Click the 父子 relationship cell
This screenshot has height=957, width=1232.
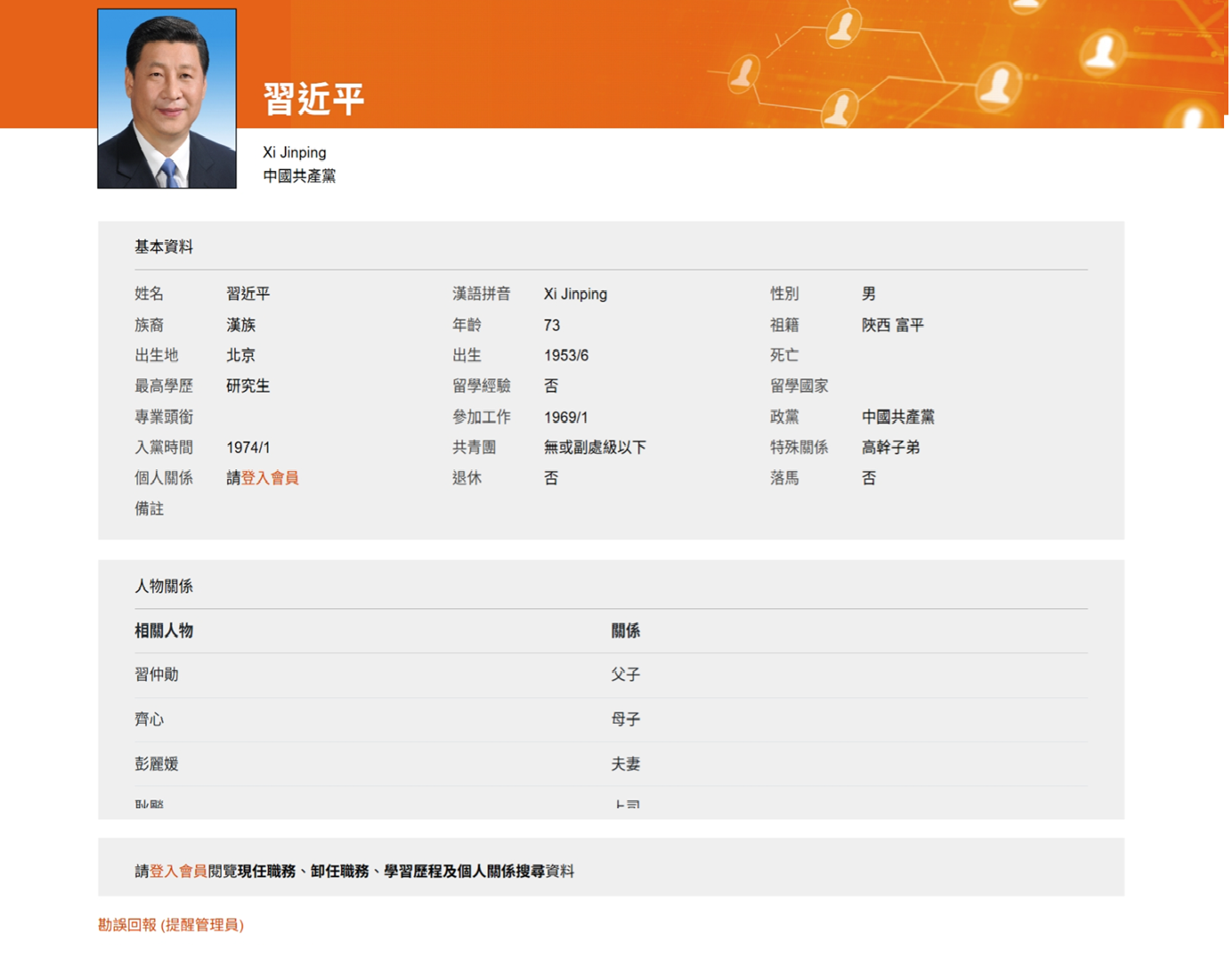point(625,675)
